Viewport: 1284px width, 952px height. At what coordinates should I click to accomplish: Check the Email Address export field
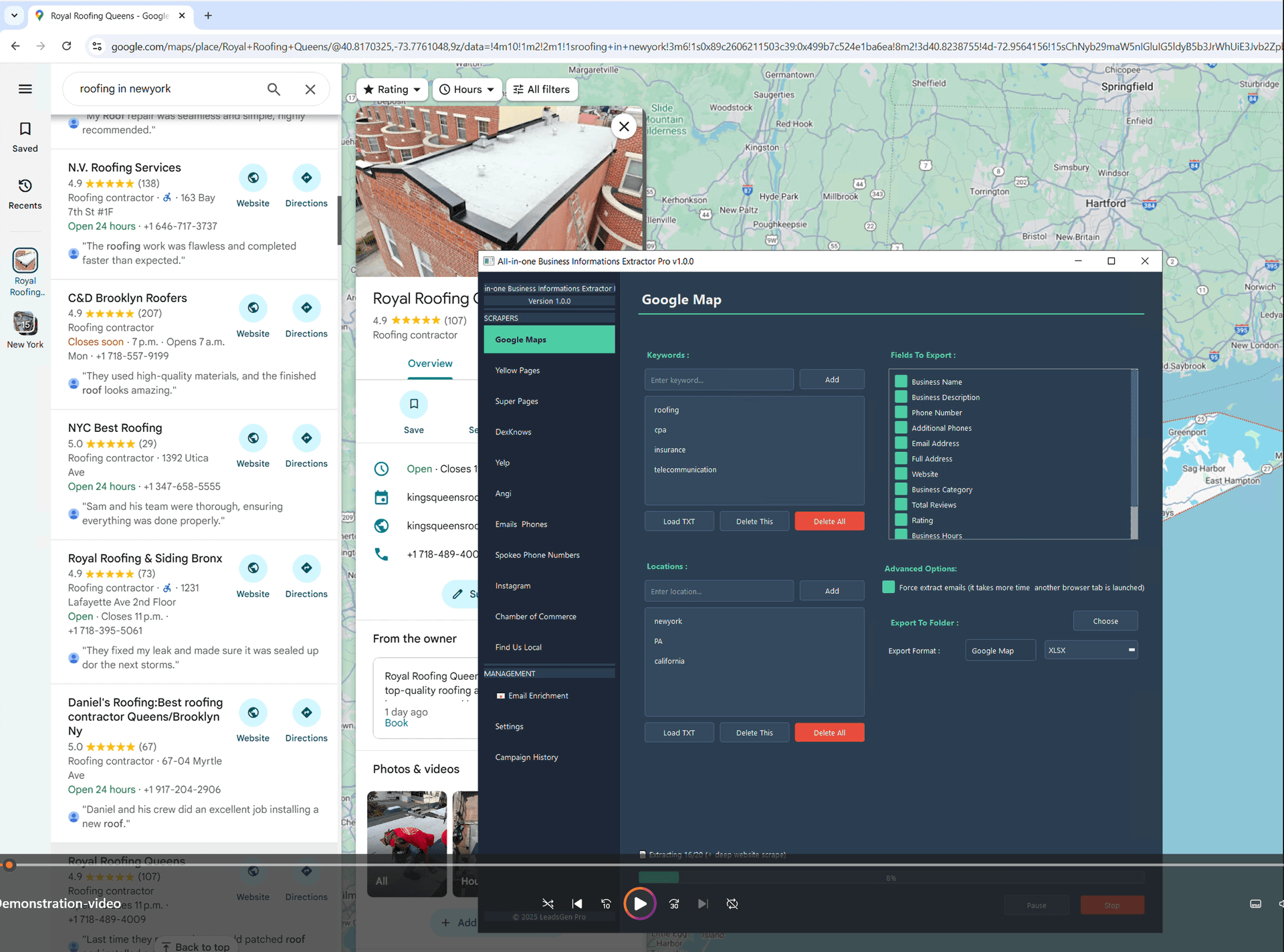point(900,443)
